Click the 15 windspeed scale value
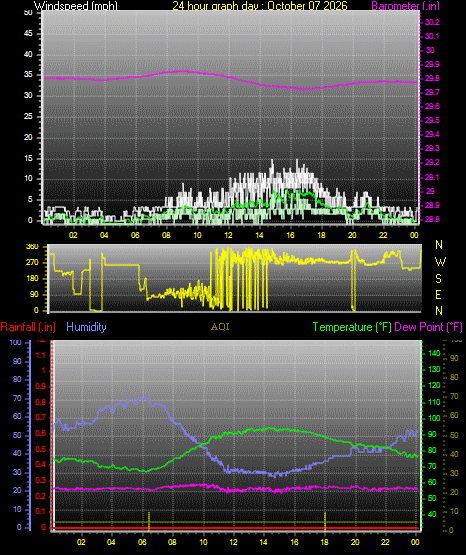The height and width of the screenshot is (555, 466). click(28, 158)
